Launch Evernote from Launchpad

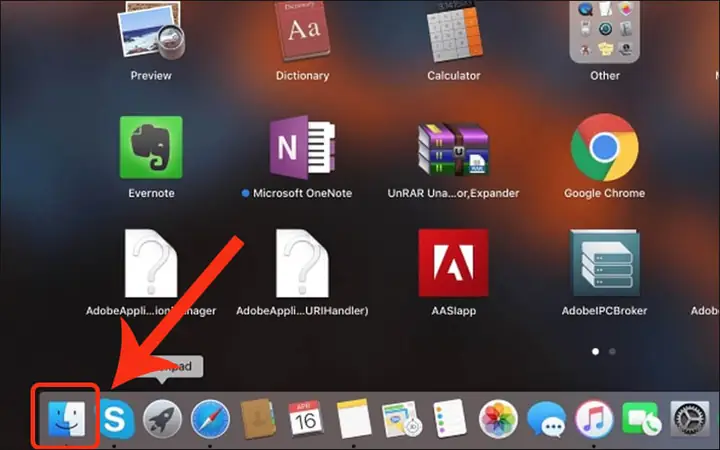click(x=151, y=147)
